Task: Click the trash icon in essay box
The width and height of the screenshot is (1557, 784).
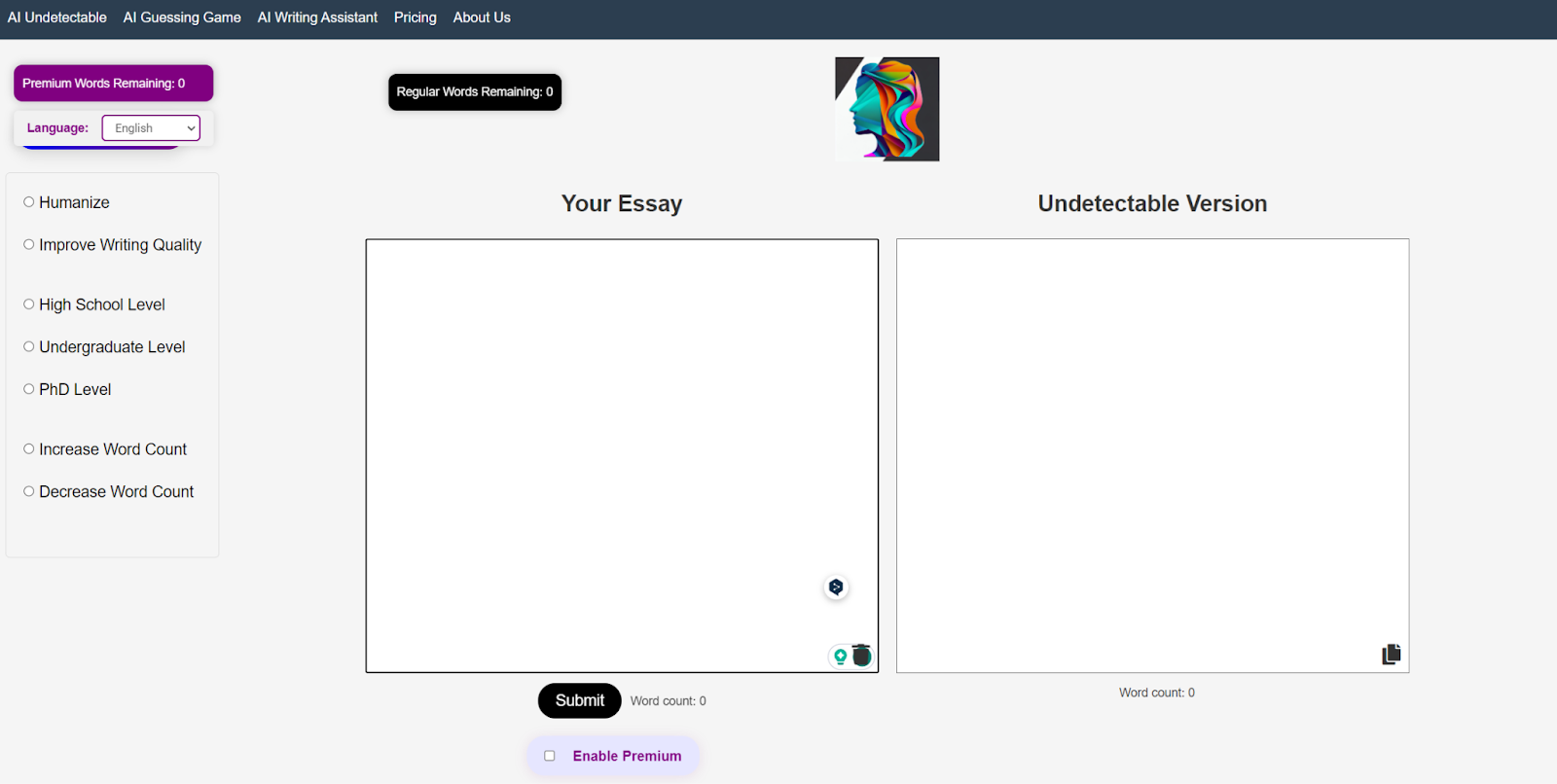Action: 861,656
